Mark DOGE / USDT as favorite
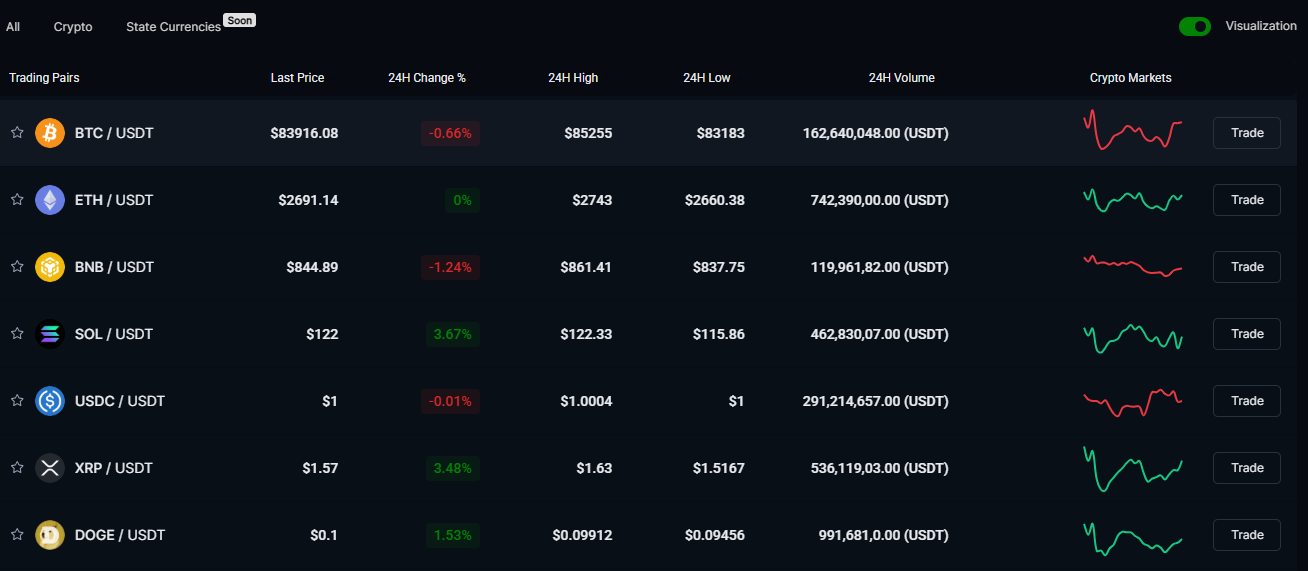 click(x=17, y=535)
